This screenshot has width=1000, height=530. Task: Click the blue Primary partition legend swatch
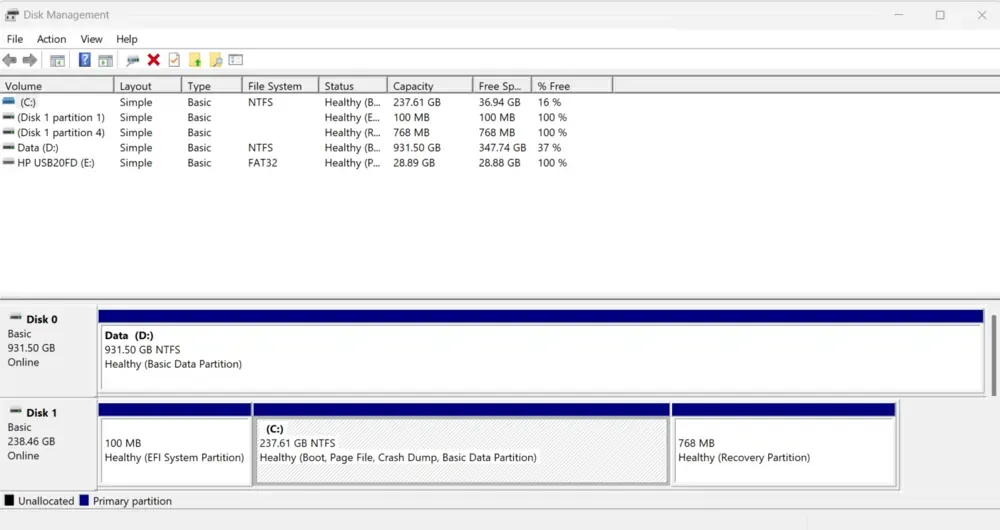click(84, 500)
